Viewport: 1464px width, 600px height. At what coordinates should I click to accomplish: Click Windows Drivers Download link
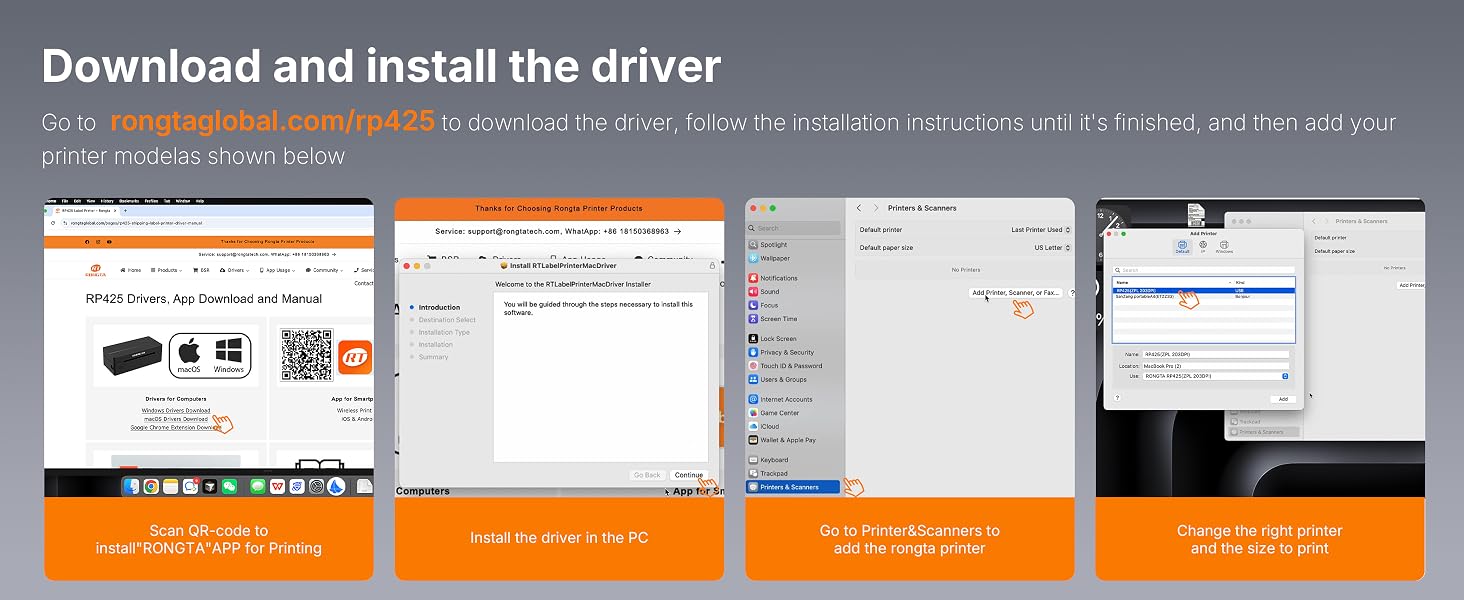pyautogui.click(x=176, y=410)
